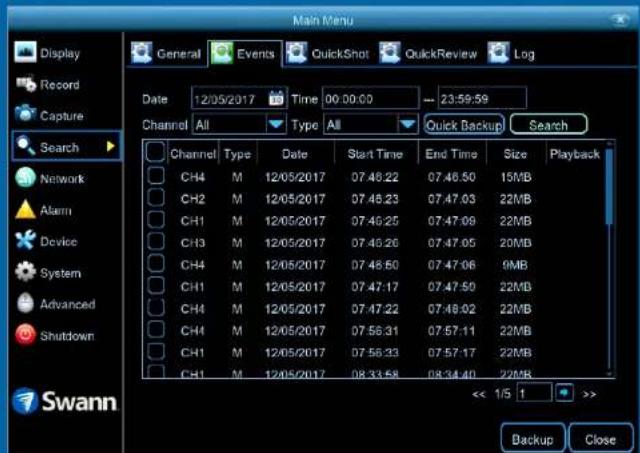The image size is (640, 453).
Task: Click the Start Time column header
Action: point(375,154)
